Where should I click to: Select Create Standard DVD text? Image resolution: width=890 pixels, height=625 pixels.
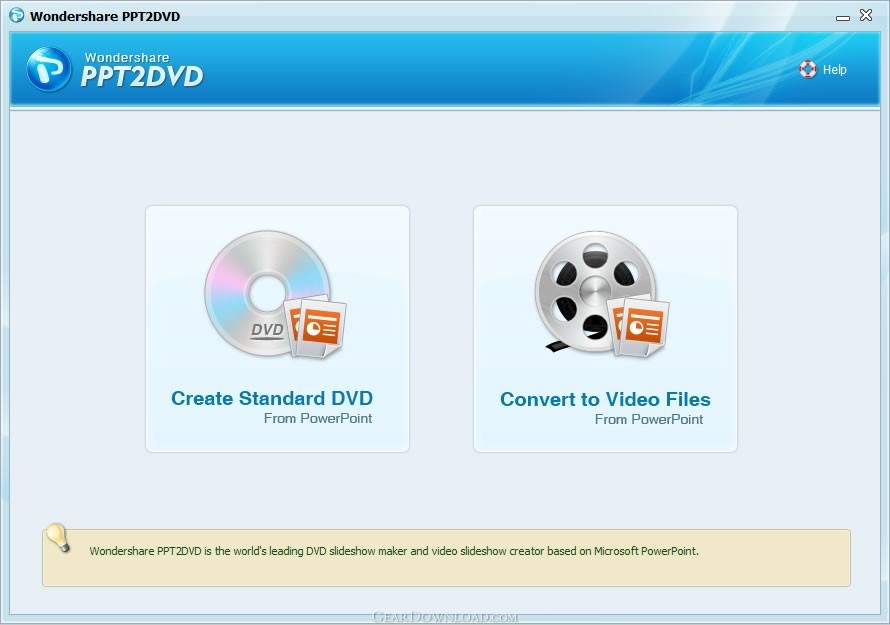click(x=272, y=398)
